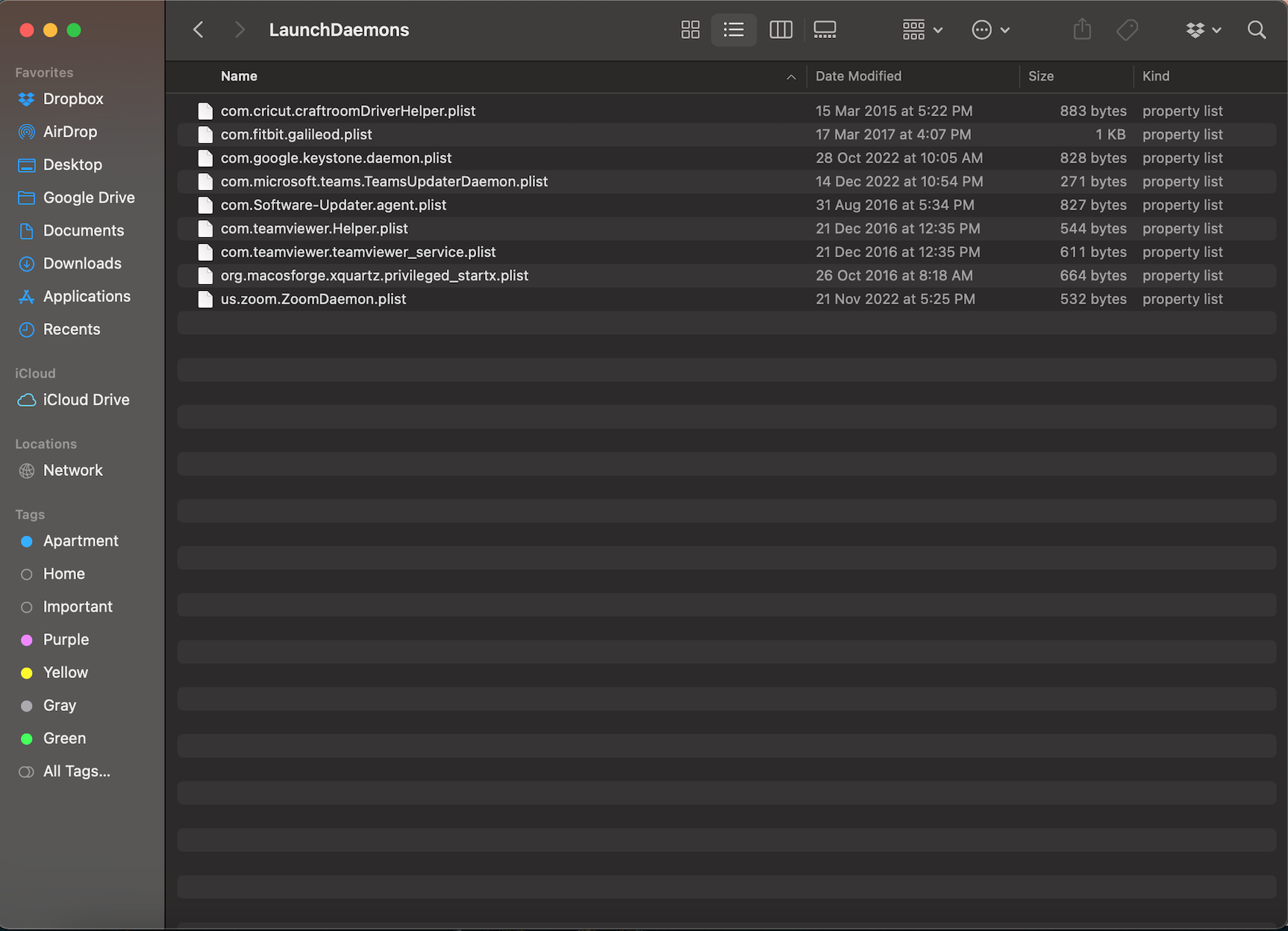The width and height of the screenshot is (1288, 931).
Task: Click the Share button in toolbar
Action: tap(1082, 30)
